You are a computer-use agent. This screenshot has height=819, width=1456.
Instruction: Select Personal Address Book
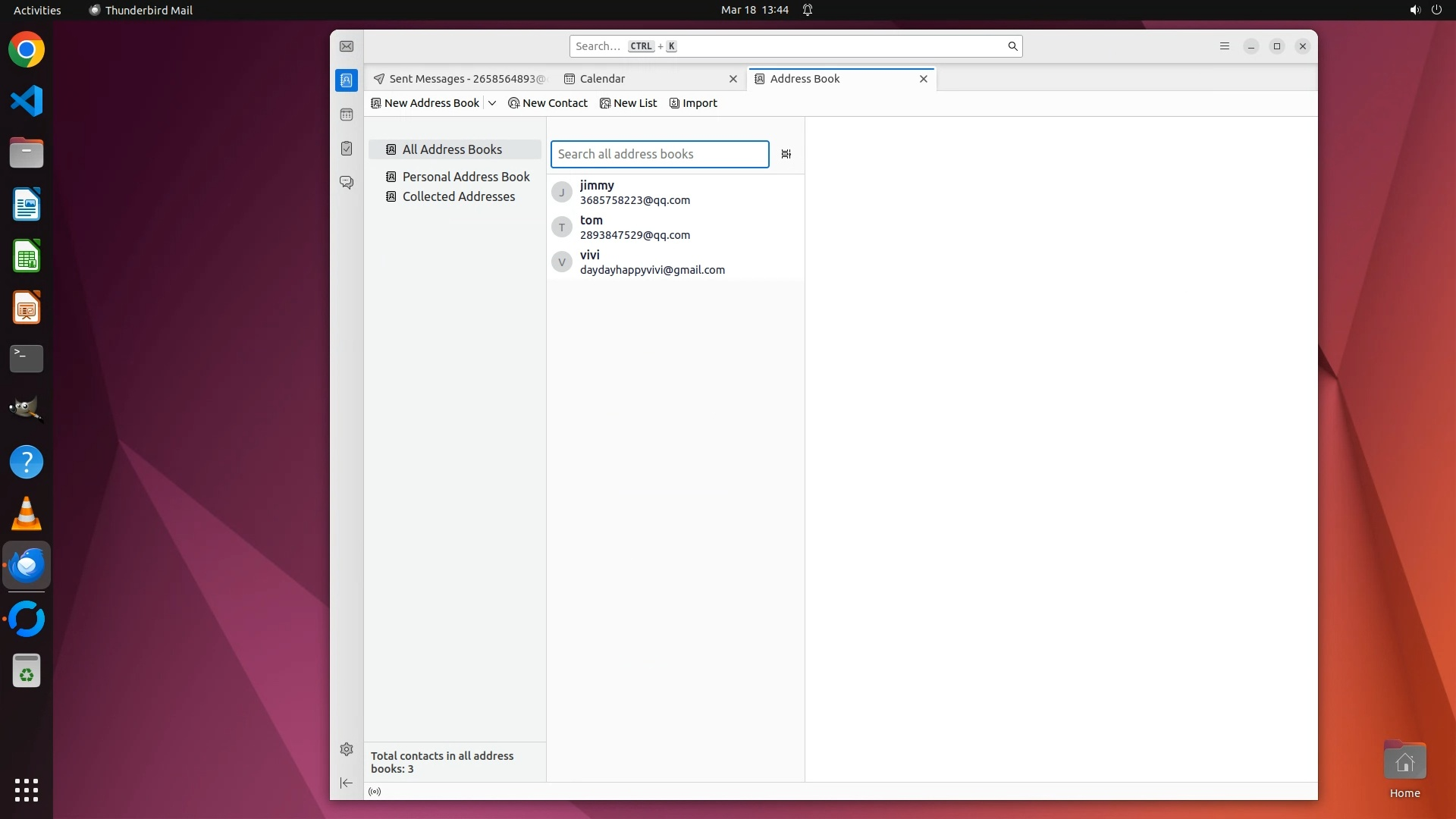click(466, 177)
